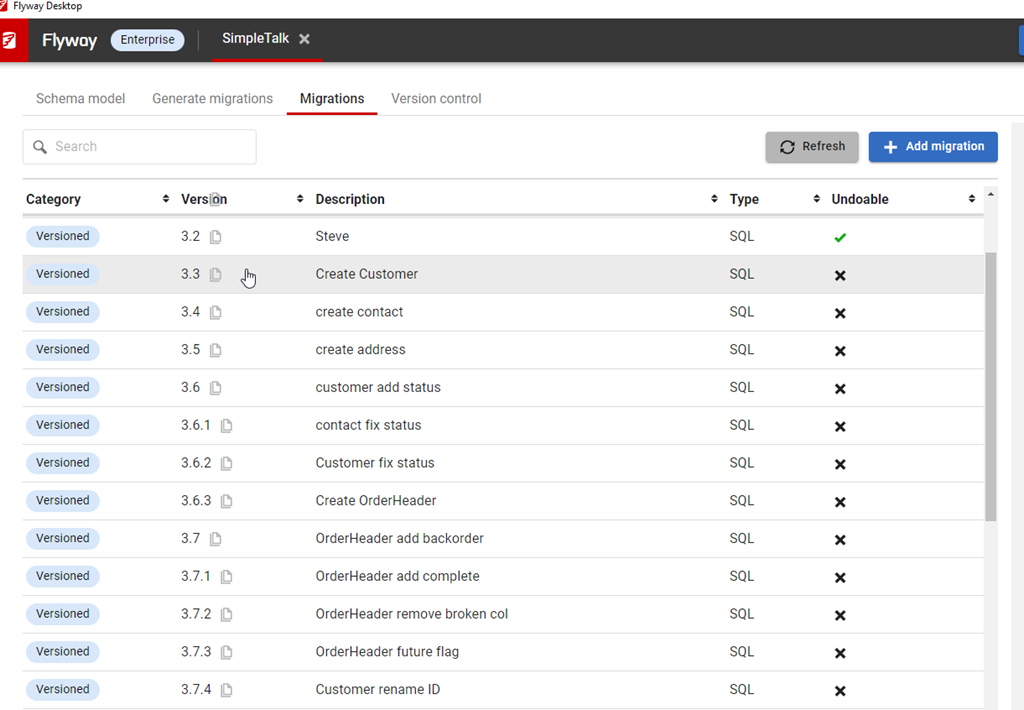Image resolution: width=1024 pixels, height=710 pixels.
Task: Sort the table by Category column
Action: pyautogui.click(x=166, y=199)
